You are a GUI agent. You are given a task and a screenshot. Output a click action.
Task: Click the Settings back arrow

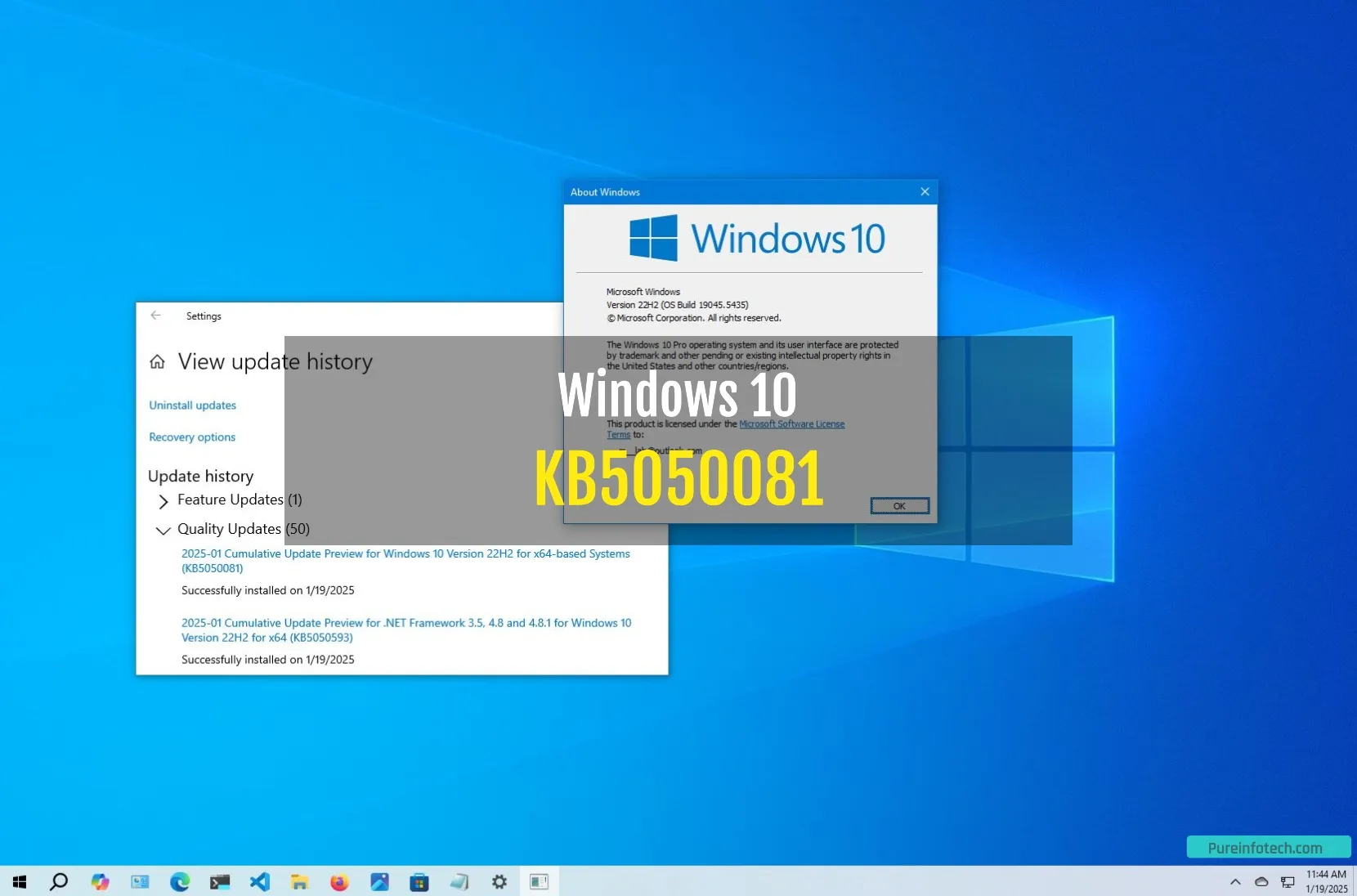point(155,316)
